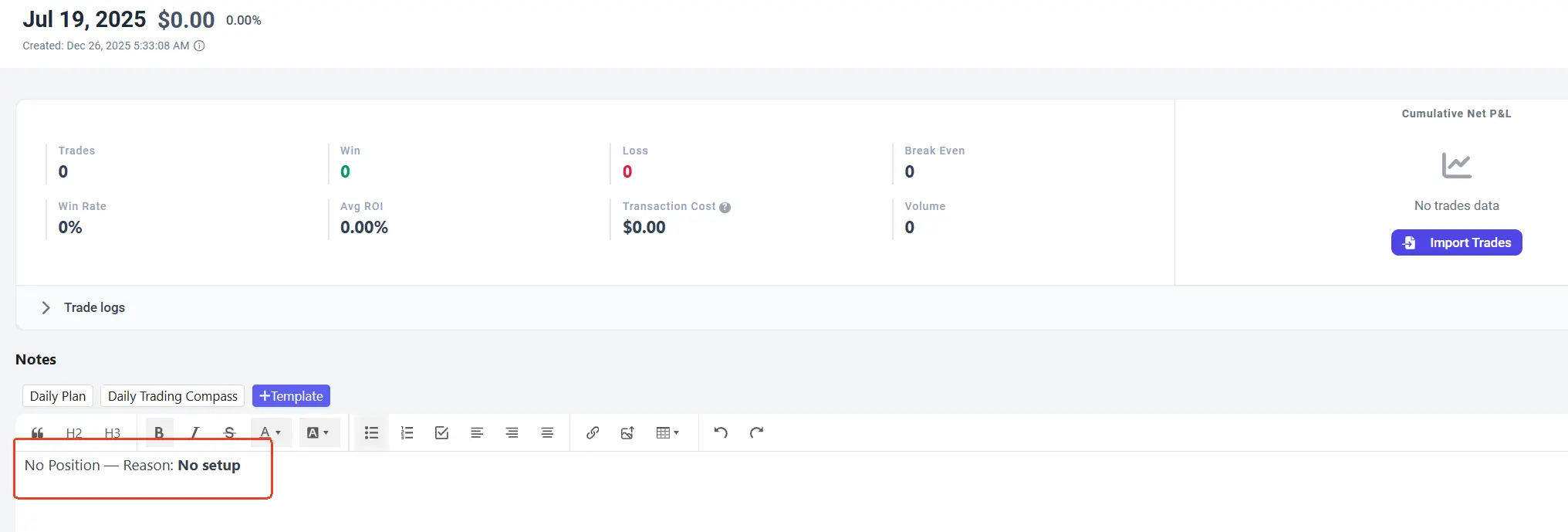Insert a numbered list
Image resolution: width=1568 pixels, height=532 pixels.
pos(407,433)
